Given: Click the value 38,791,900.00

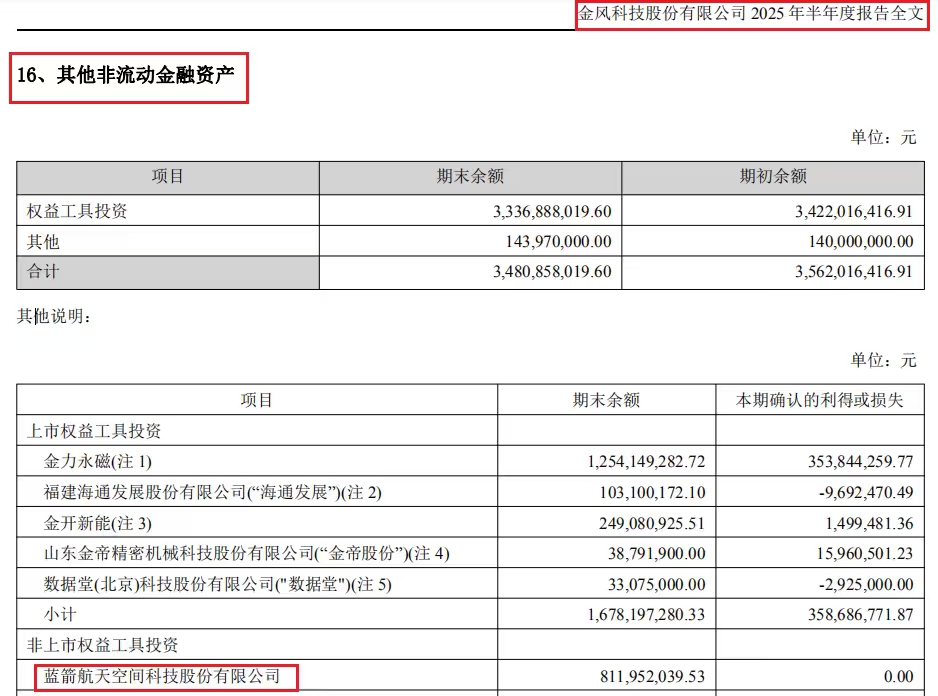Looking at the screenshot, I should coord(656,554).
